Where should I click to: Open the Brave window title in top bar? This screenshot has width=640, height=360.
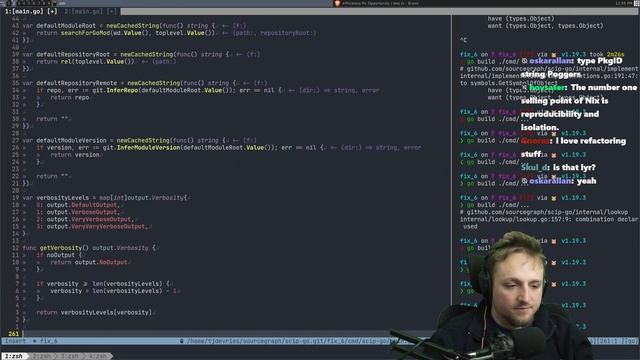(x=380, y=3)
